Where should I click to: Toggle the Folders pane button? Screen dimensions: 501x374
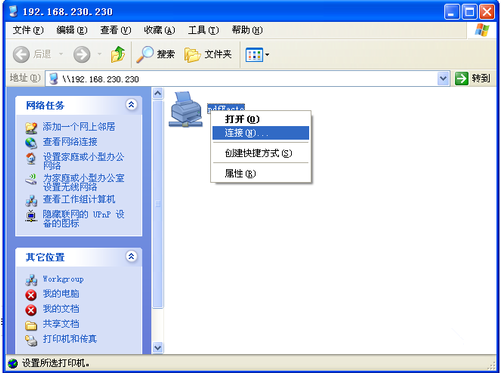click(208, 54)
